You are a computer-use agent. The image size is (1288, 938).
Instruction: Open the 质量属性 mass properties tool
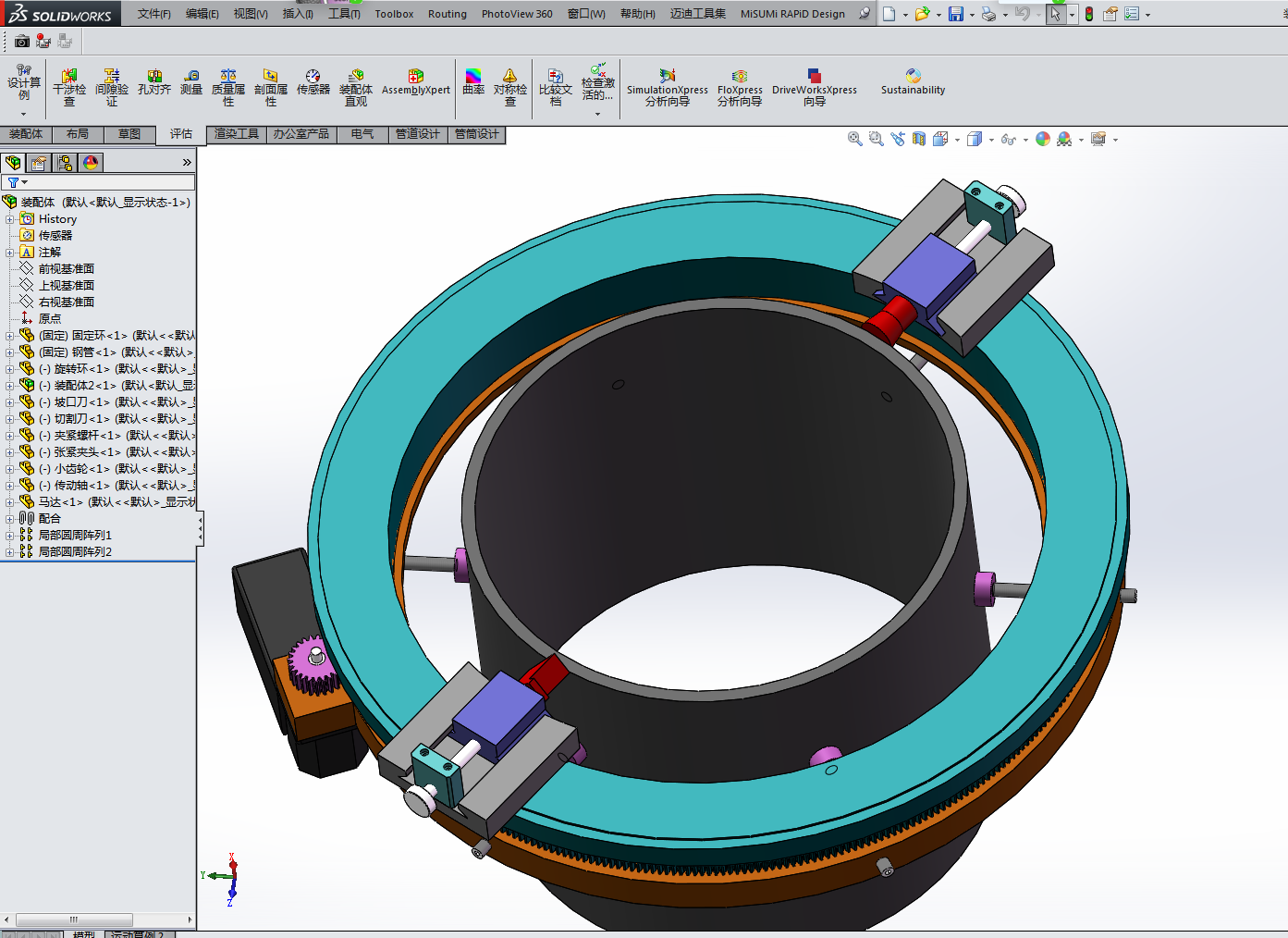228,83
